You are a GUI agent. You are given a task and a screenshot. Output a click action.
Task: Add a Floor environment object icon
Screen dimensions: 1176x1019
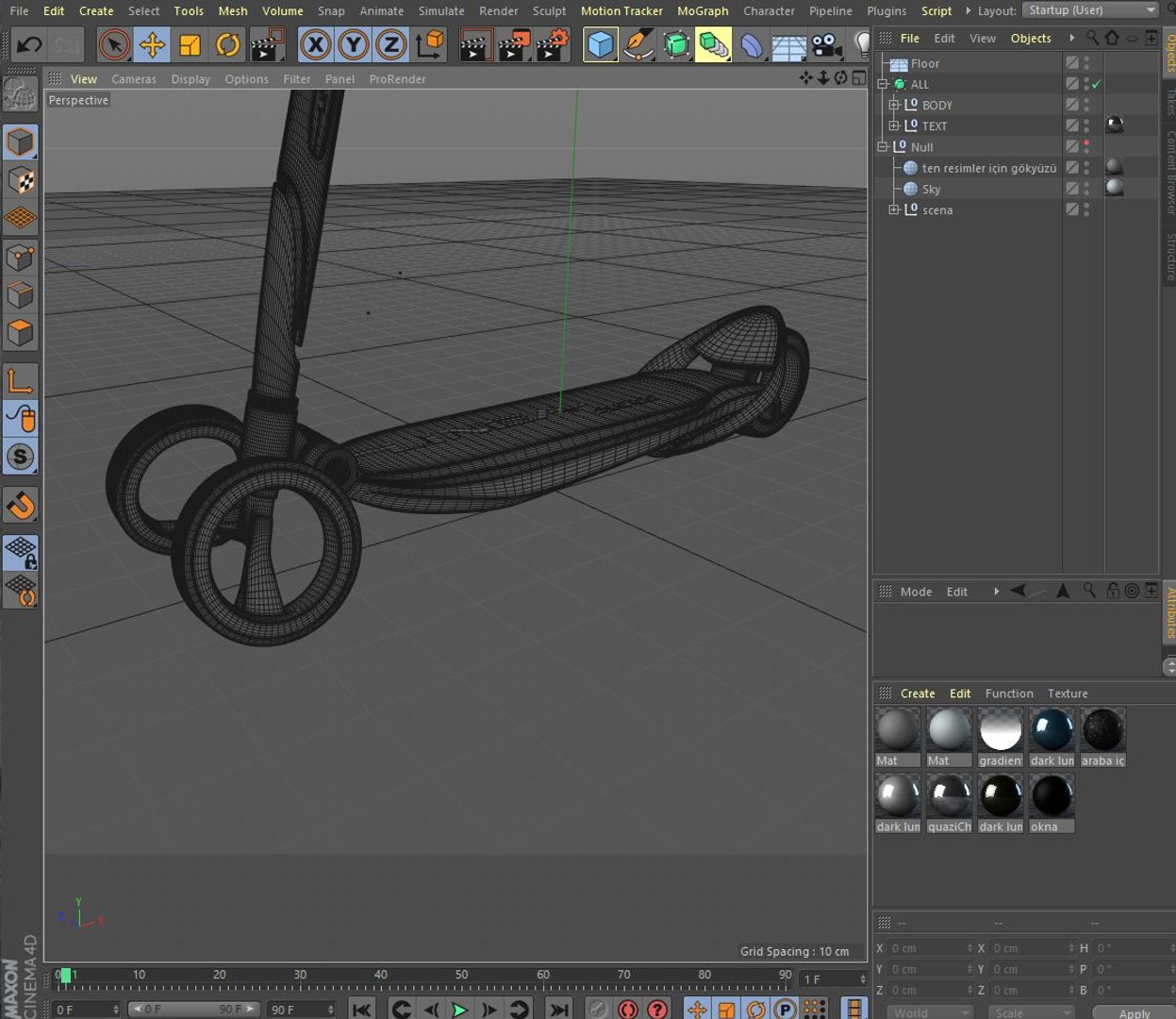788,44
